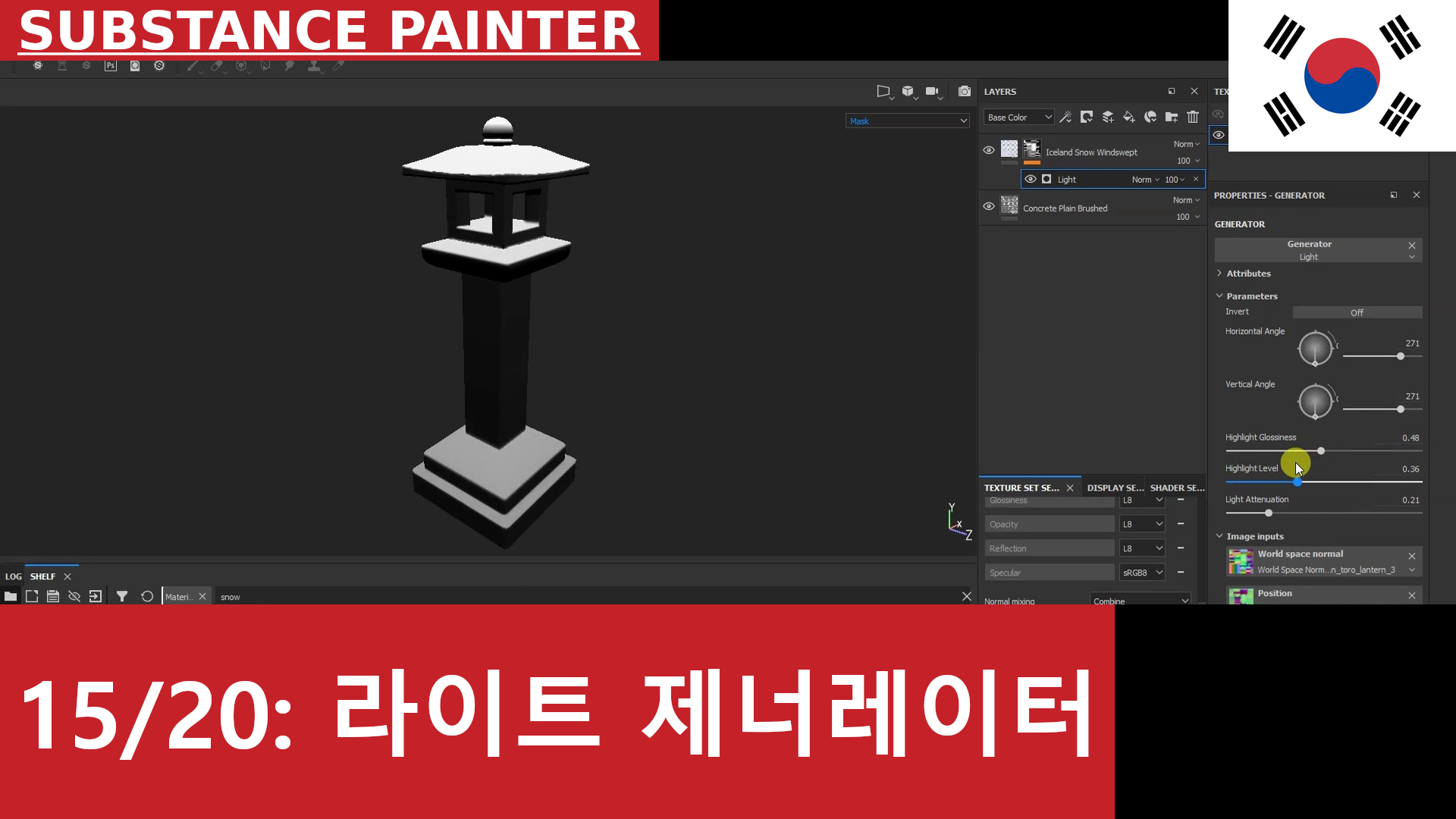1456x819 pixels.
Task: Toggle visibility of the Light generator effect
Action: (x=1031, y=179)
